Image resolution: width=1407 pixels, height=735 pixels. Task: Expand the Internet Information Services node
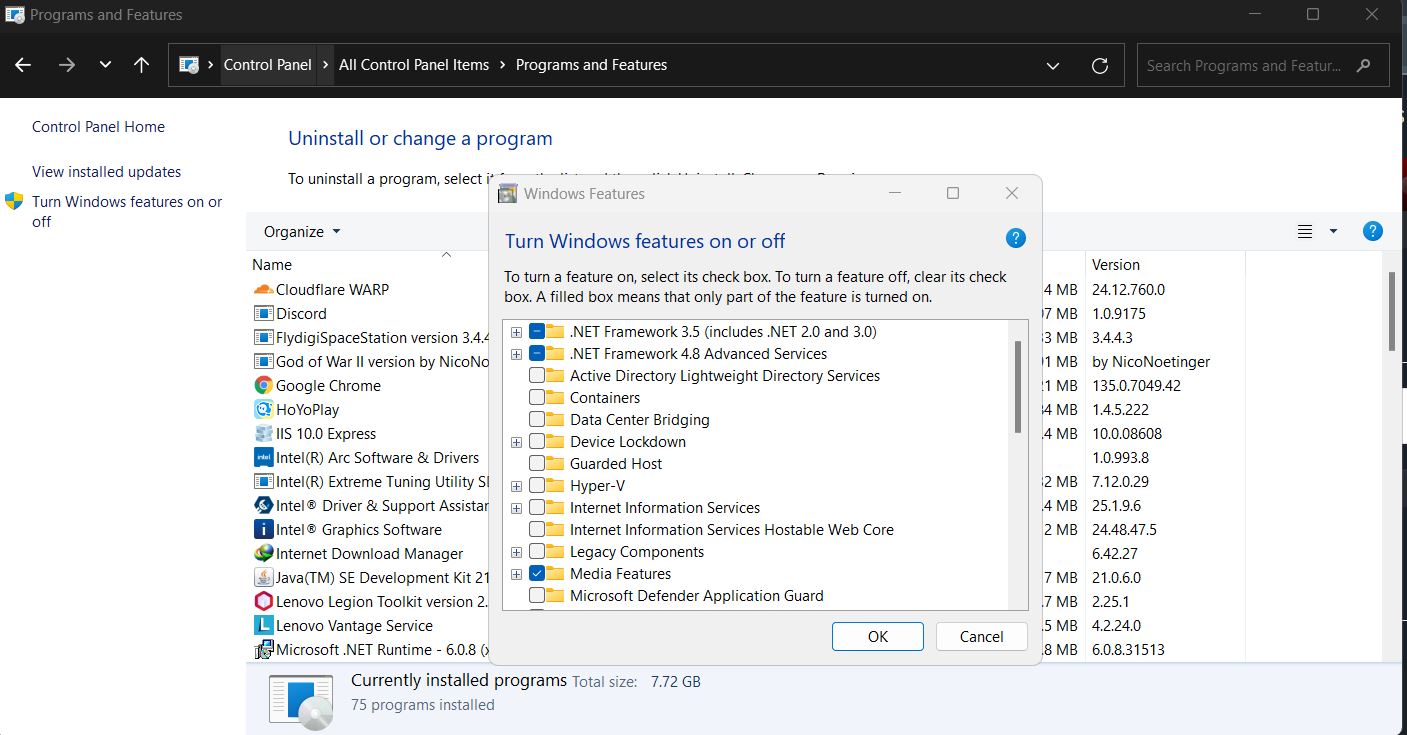516,508
